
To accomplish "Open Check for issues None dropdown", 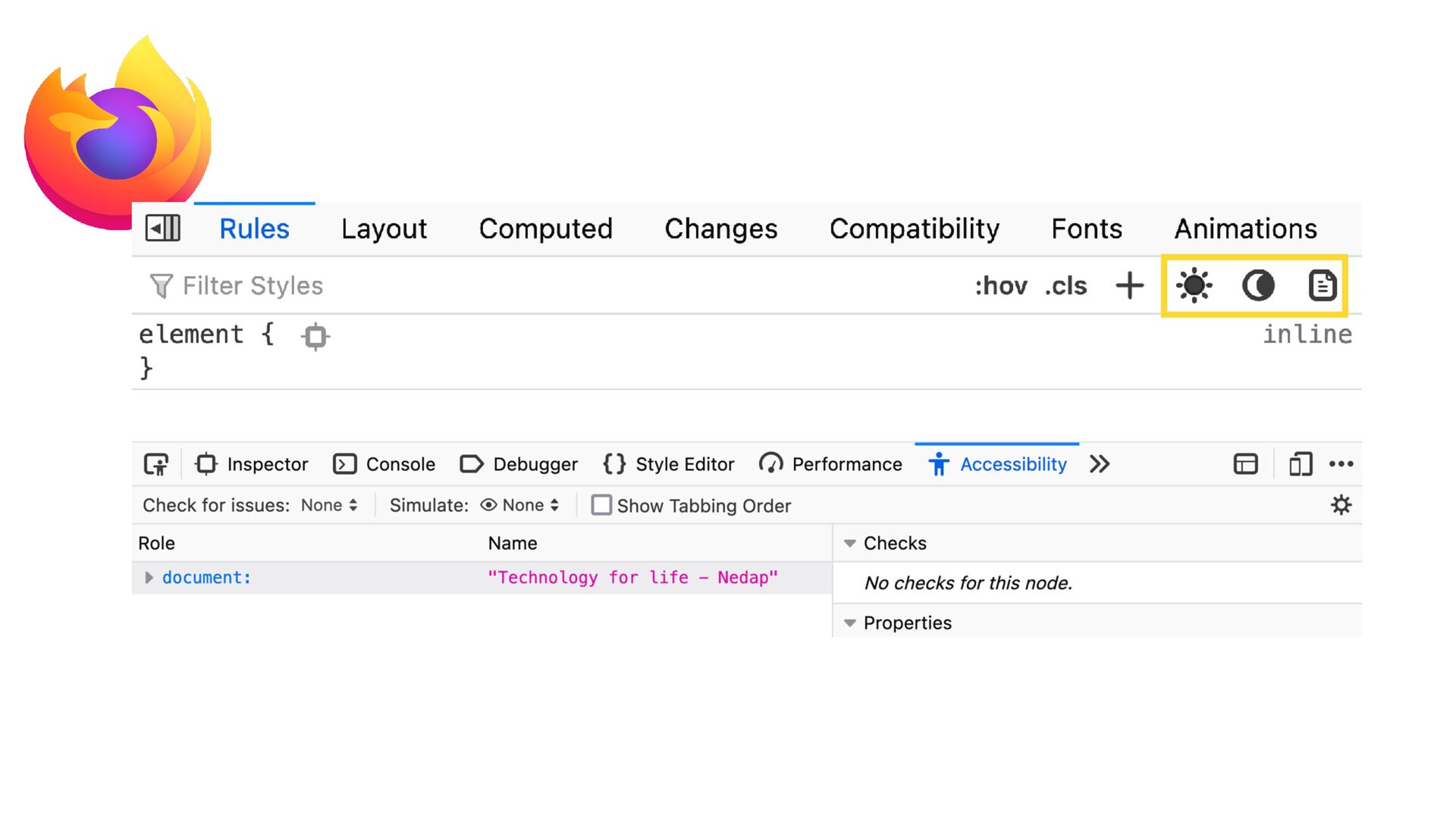I will [329, 506].
